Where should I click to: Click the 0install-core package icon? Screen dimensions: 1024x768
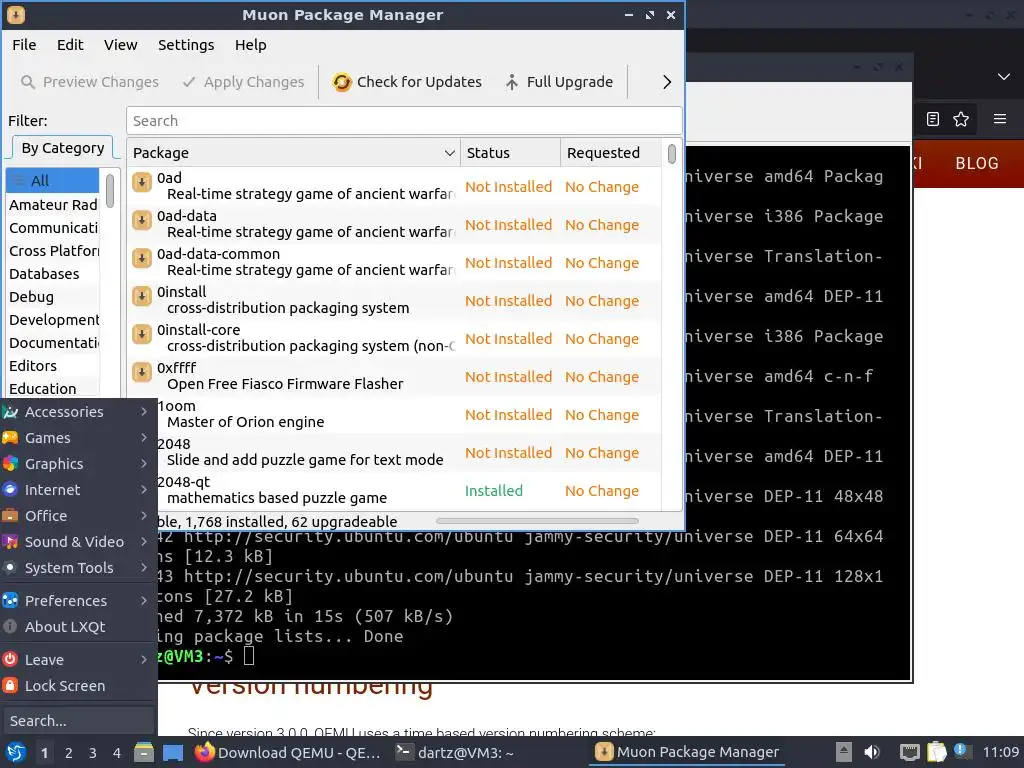[x=142, y=334]
